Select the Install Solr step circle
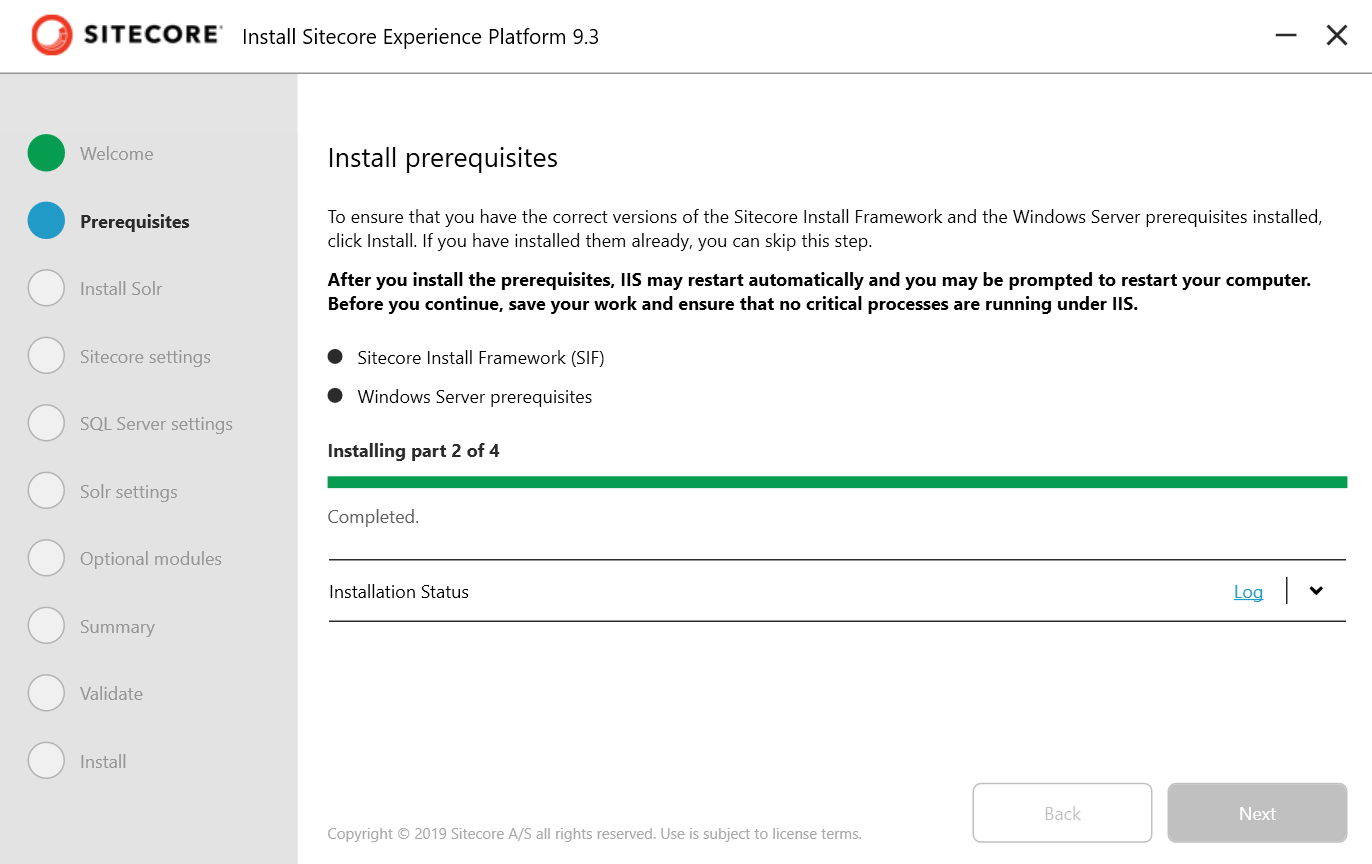The height and width of the screenshot is (864, 1372). [46, 288]
